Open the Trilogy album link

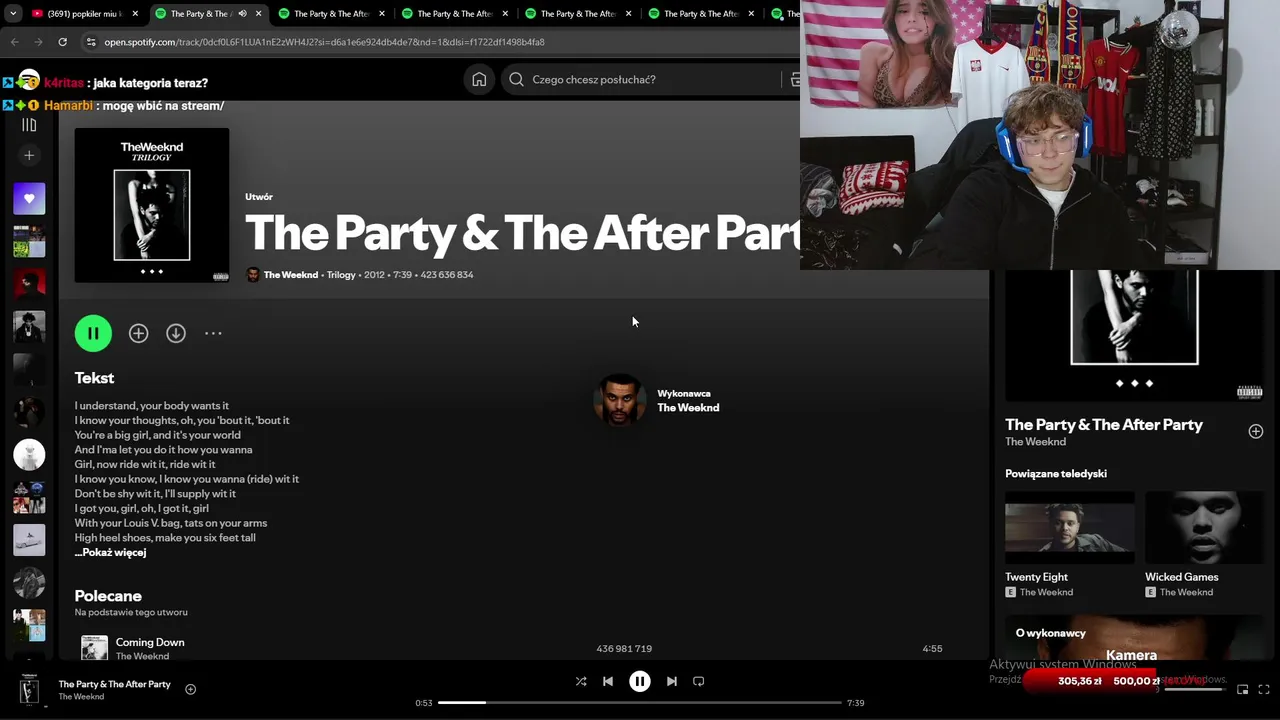click(x=341, y=275)
